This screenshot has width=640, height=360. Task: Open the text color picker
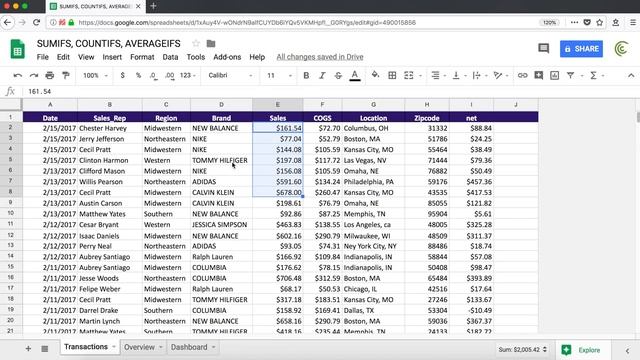355,76
